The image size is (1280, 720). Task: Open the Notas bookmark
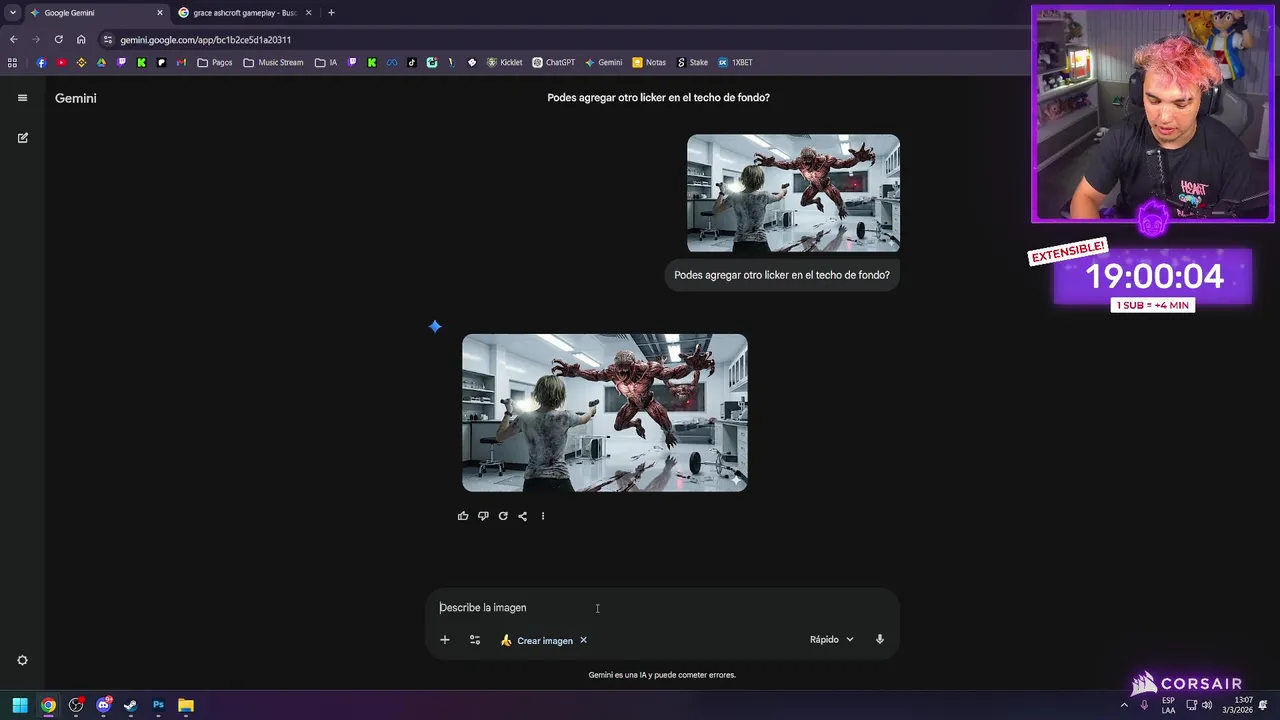pos(649,62)
